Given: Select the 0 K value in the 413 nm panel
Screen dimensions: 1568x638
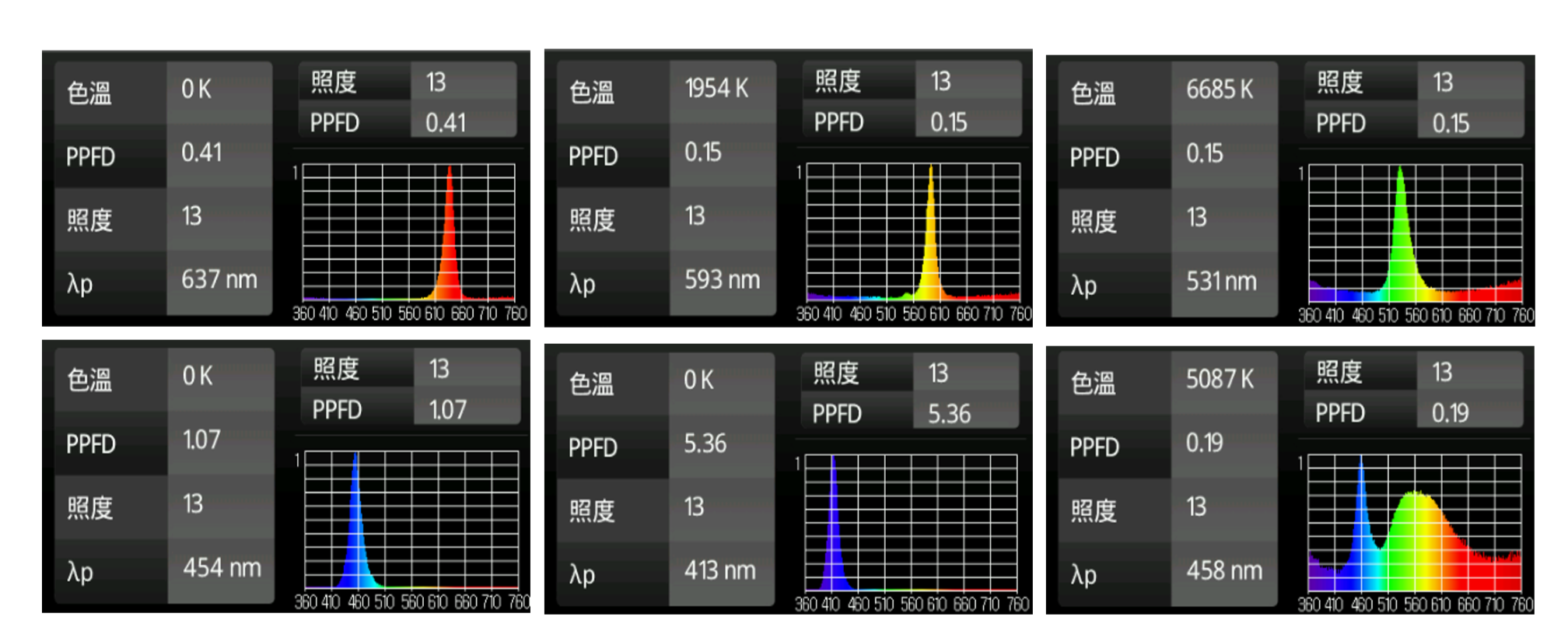Looking at the screenshot, I should (698, 380).
